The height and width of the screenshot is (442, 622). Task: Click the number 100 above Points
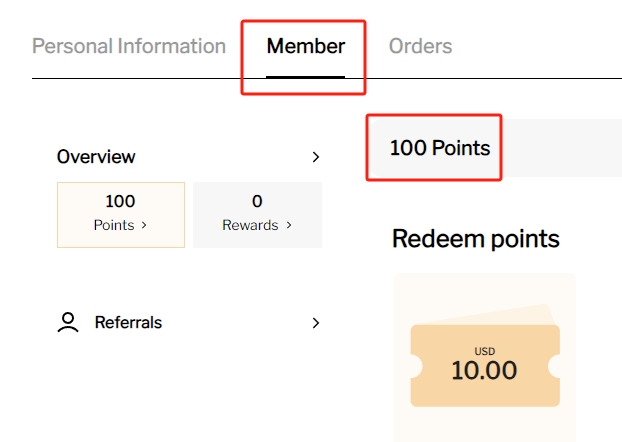click(120, 202)
